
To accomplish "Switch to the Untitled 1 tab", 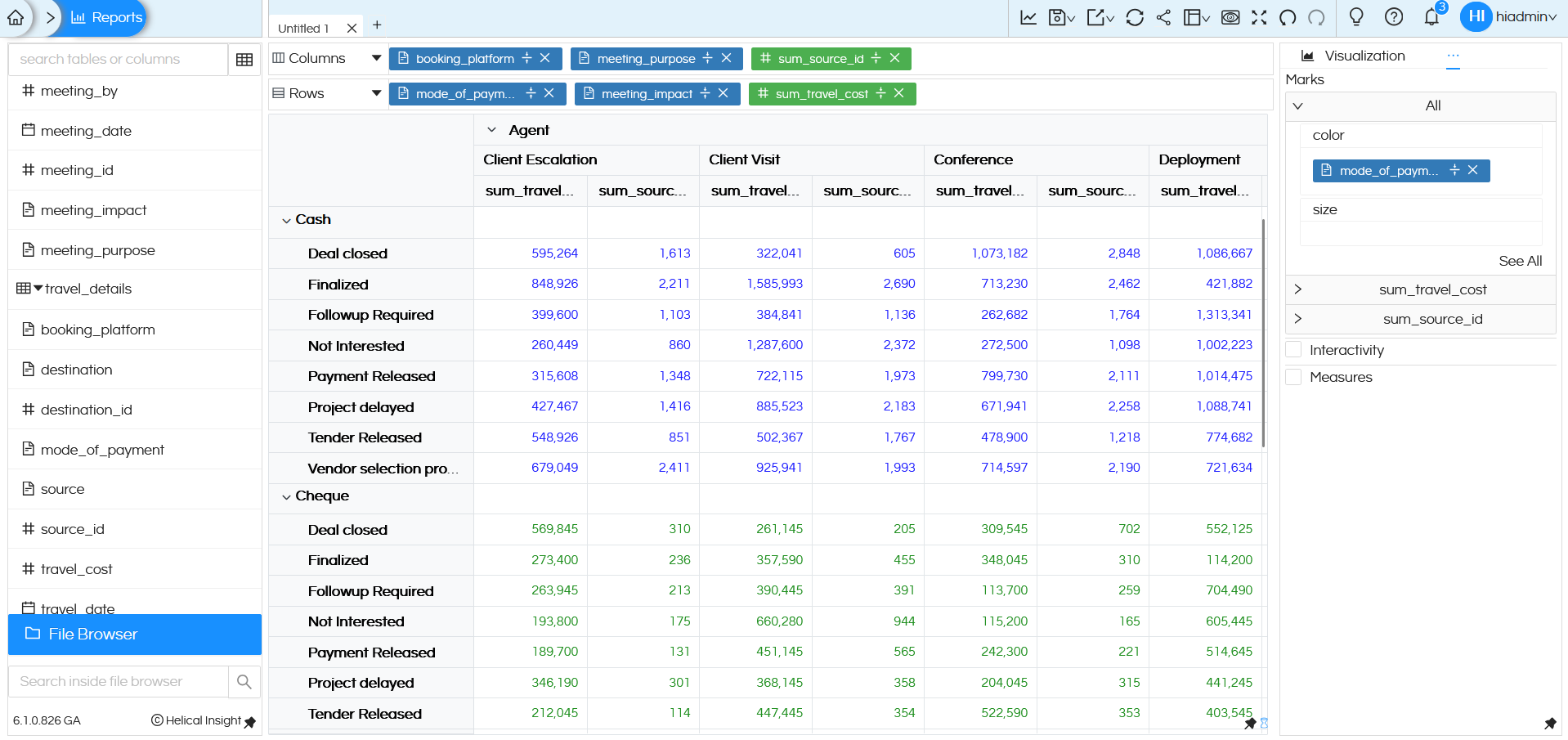I will (304, 27).
